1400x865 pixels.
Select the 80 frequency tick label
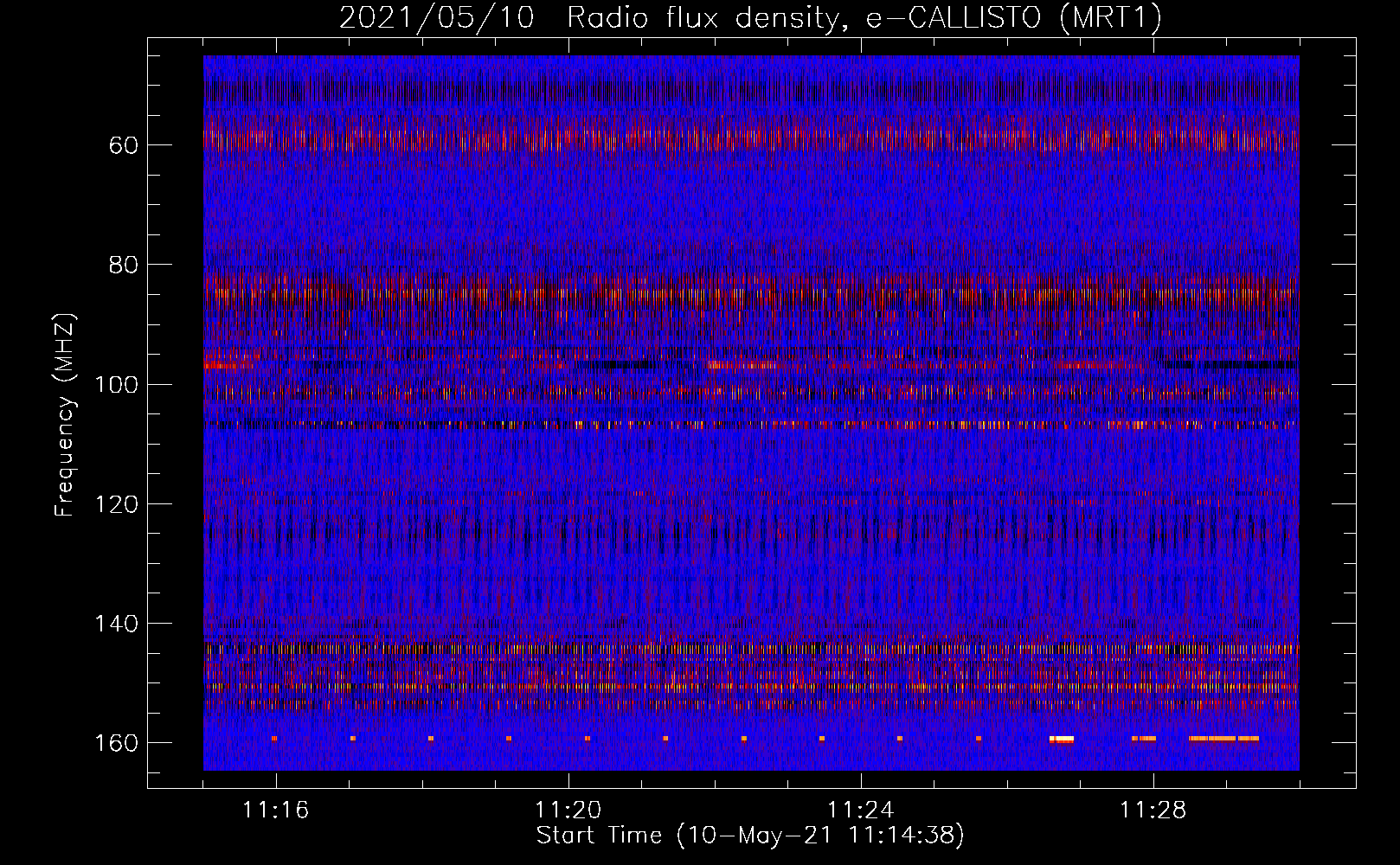coord(124,265)
